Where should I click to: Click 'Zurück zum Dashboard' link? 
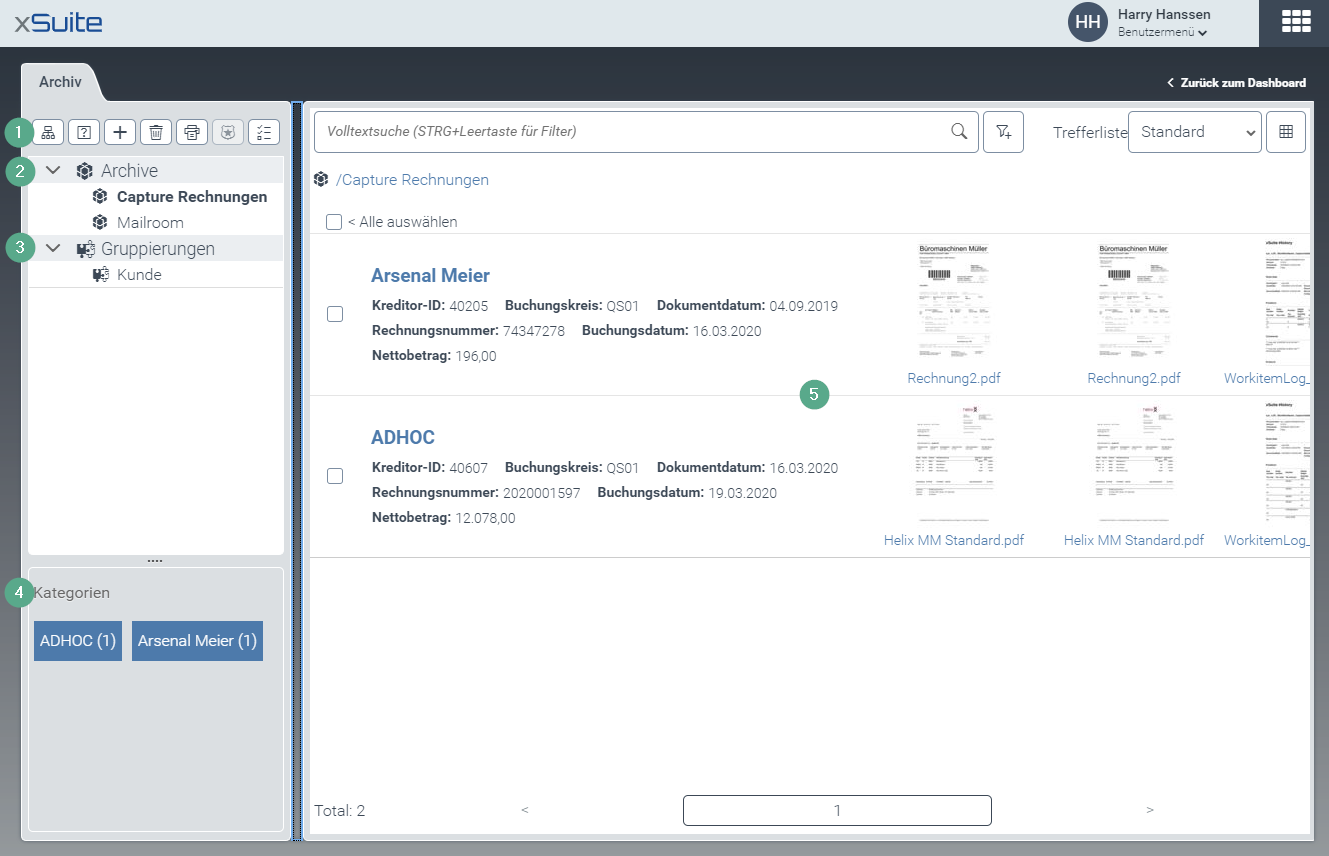tap(1237, 83)
